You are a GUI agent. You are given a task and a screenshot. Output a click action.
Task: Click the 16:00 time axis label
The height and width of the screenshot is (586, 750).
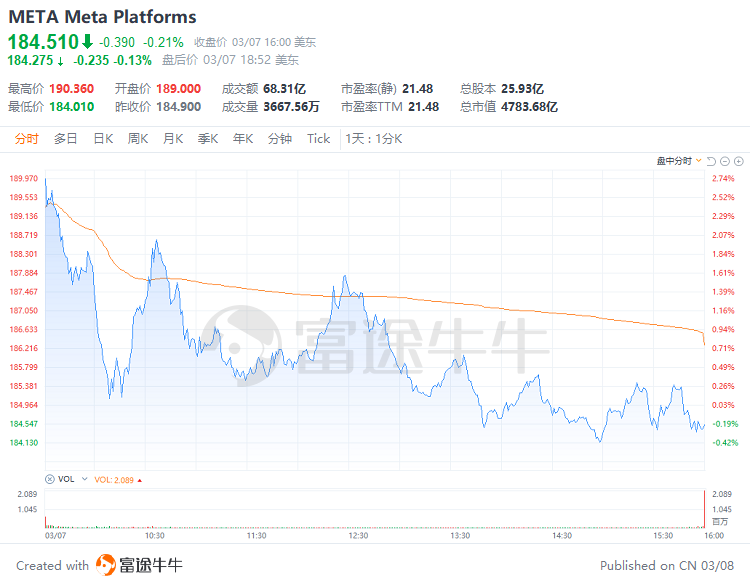(714, 536)
